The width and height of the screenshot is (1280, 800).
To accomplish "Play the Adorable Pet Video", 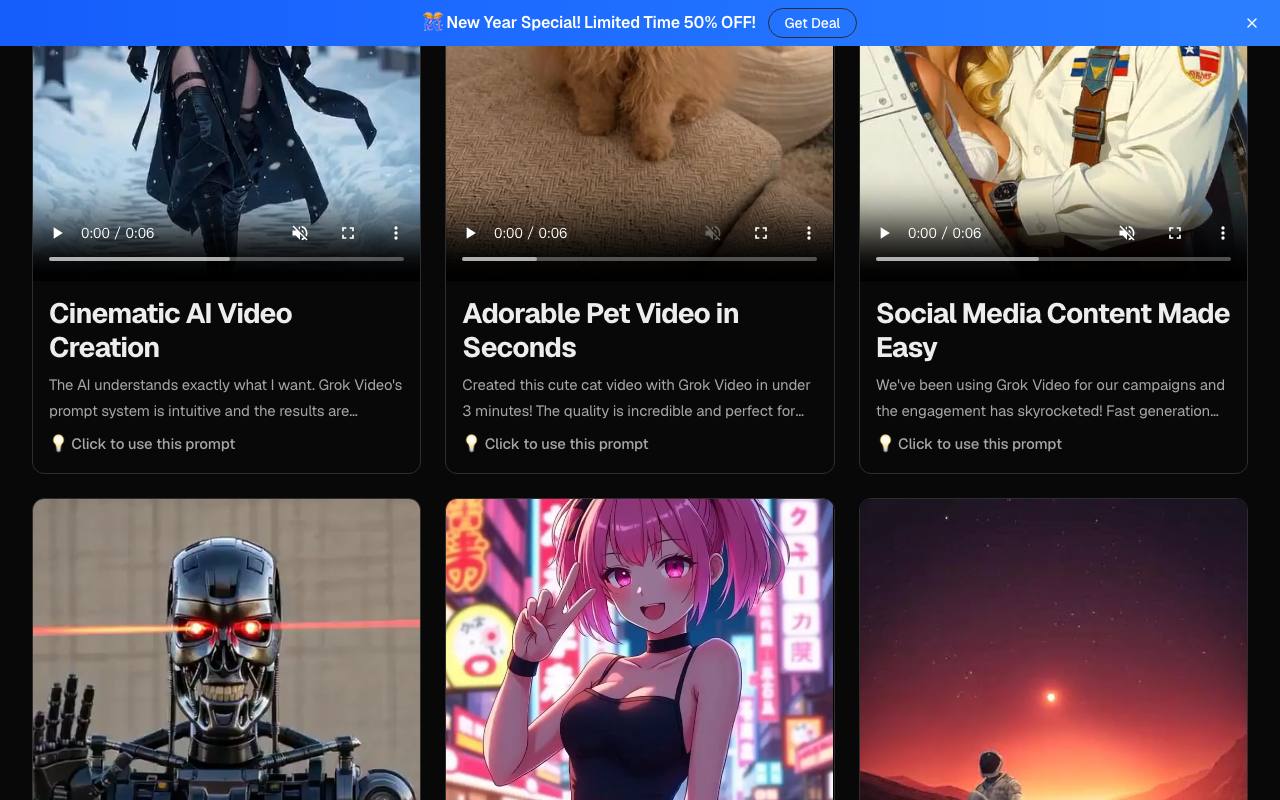I will point(471,233).
